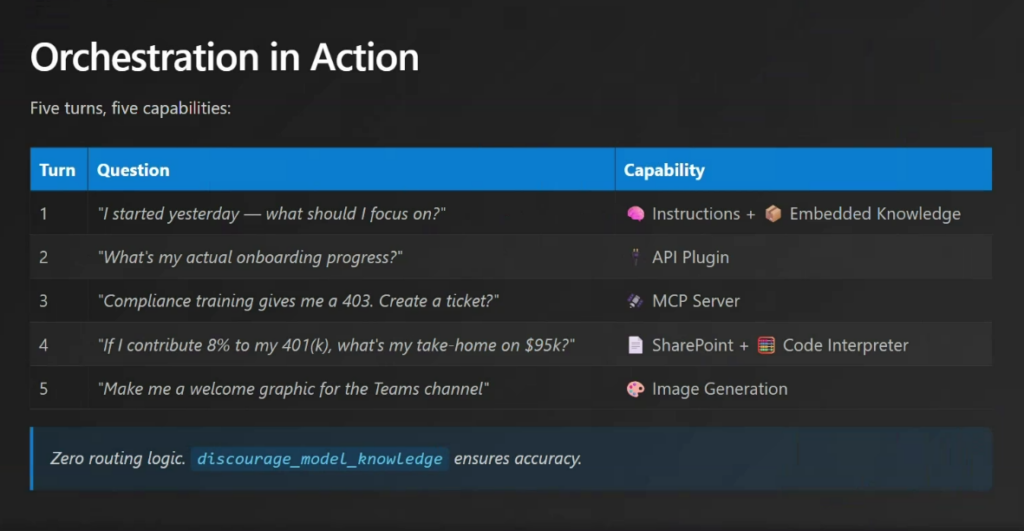
Task: Click the onboarding progress question in row 2
Action: (x=250, y=258)
